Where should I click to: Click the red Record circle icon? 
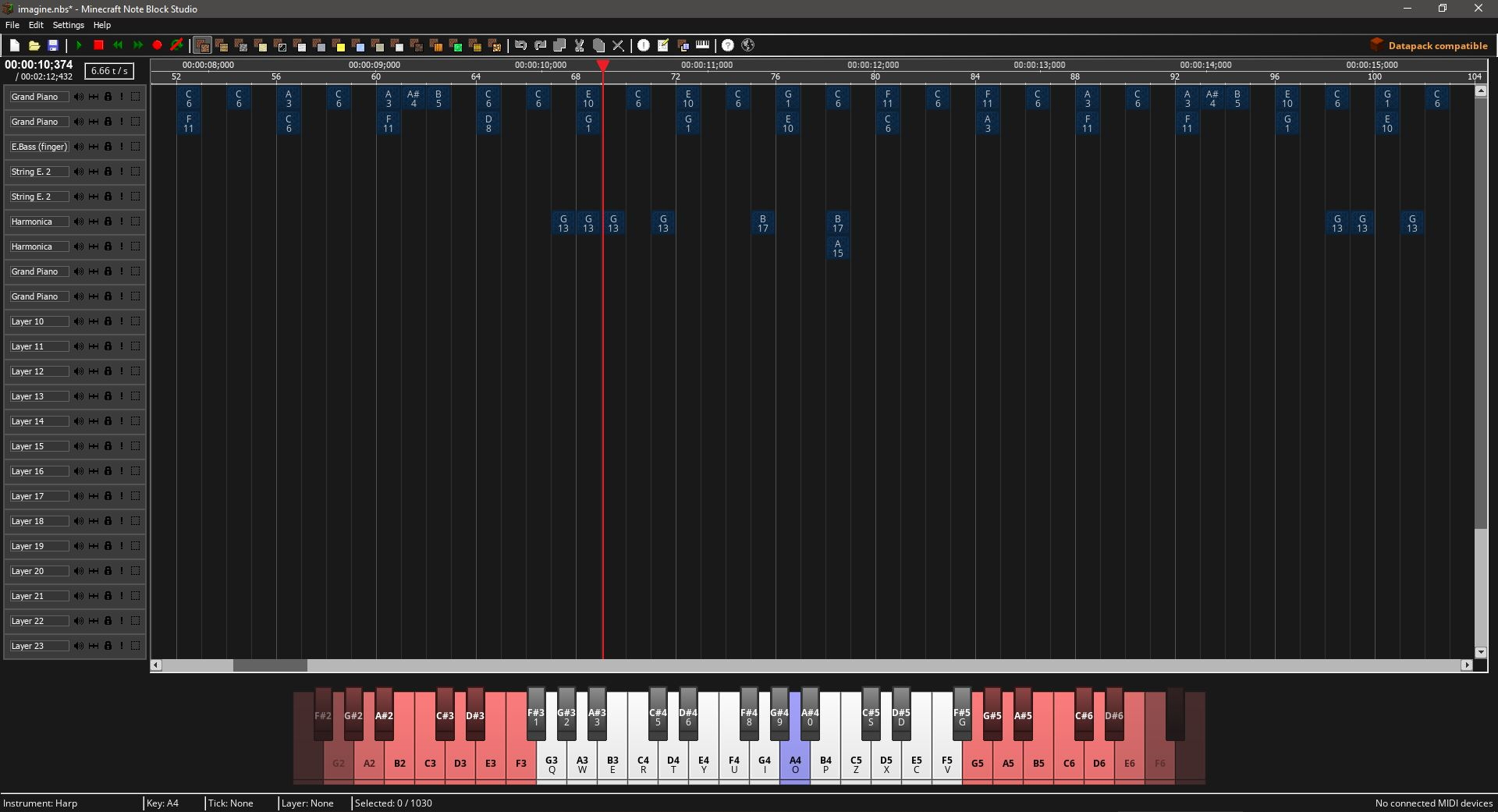click(157, 45)
